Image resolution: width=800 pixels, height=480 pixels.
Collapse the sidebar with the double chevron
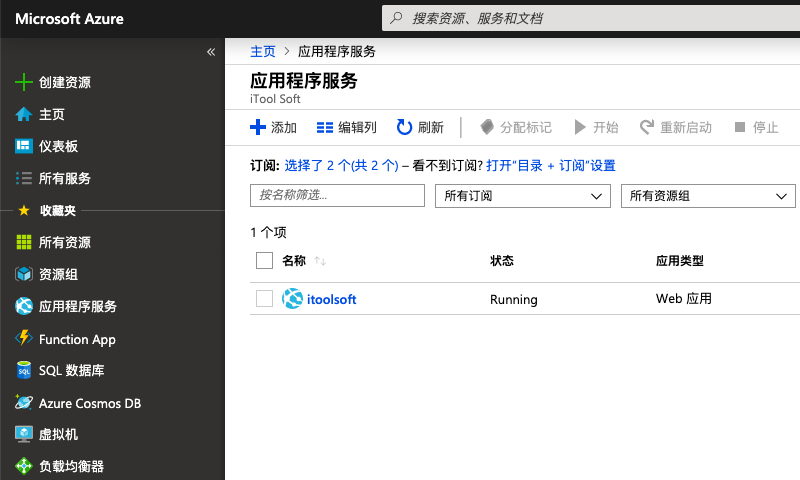click(211, 52)
